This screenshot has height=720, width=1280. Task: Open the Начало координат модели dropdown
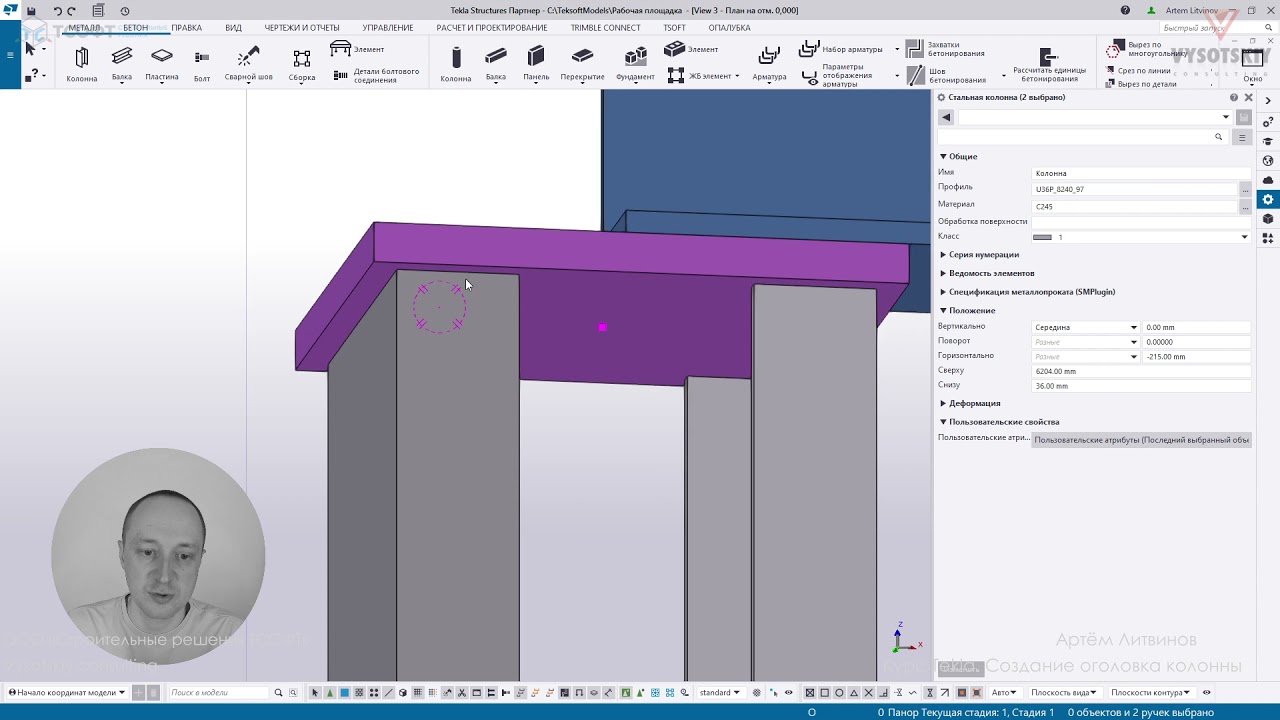[67, 692]
